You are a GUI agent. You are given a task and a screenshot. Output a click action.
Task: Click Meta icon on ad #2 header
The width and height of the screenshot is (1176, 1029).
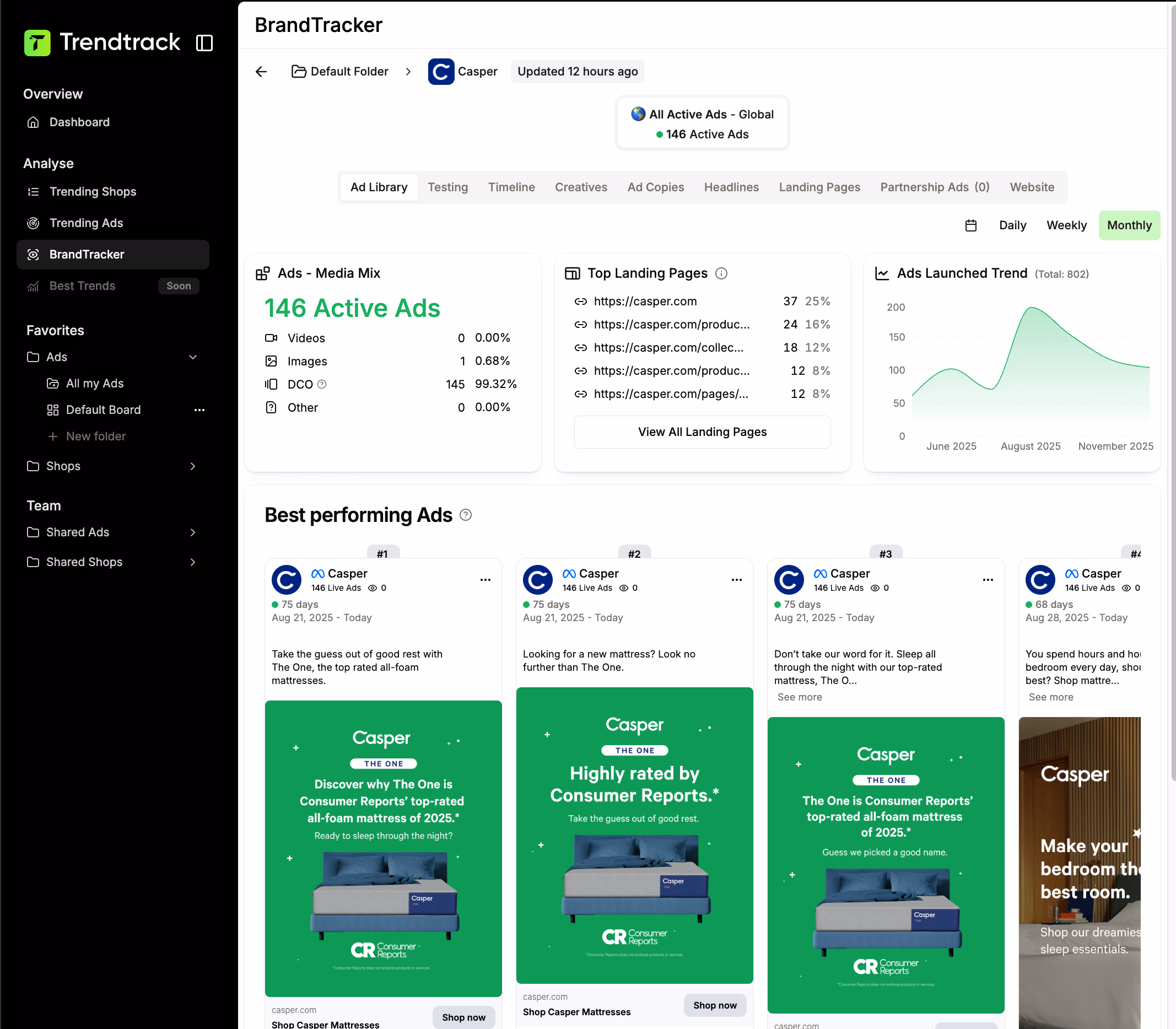pyautogui.click(x=569, y=574)
